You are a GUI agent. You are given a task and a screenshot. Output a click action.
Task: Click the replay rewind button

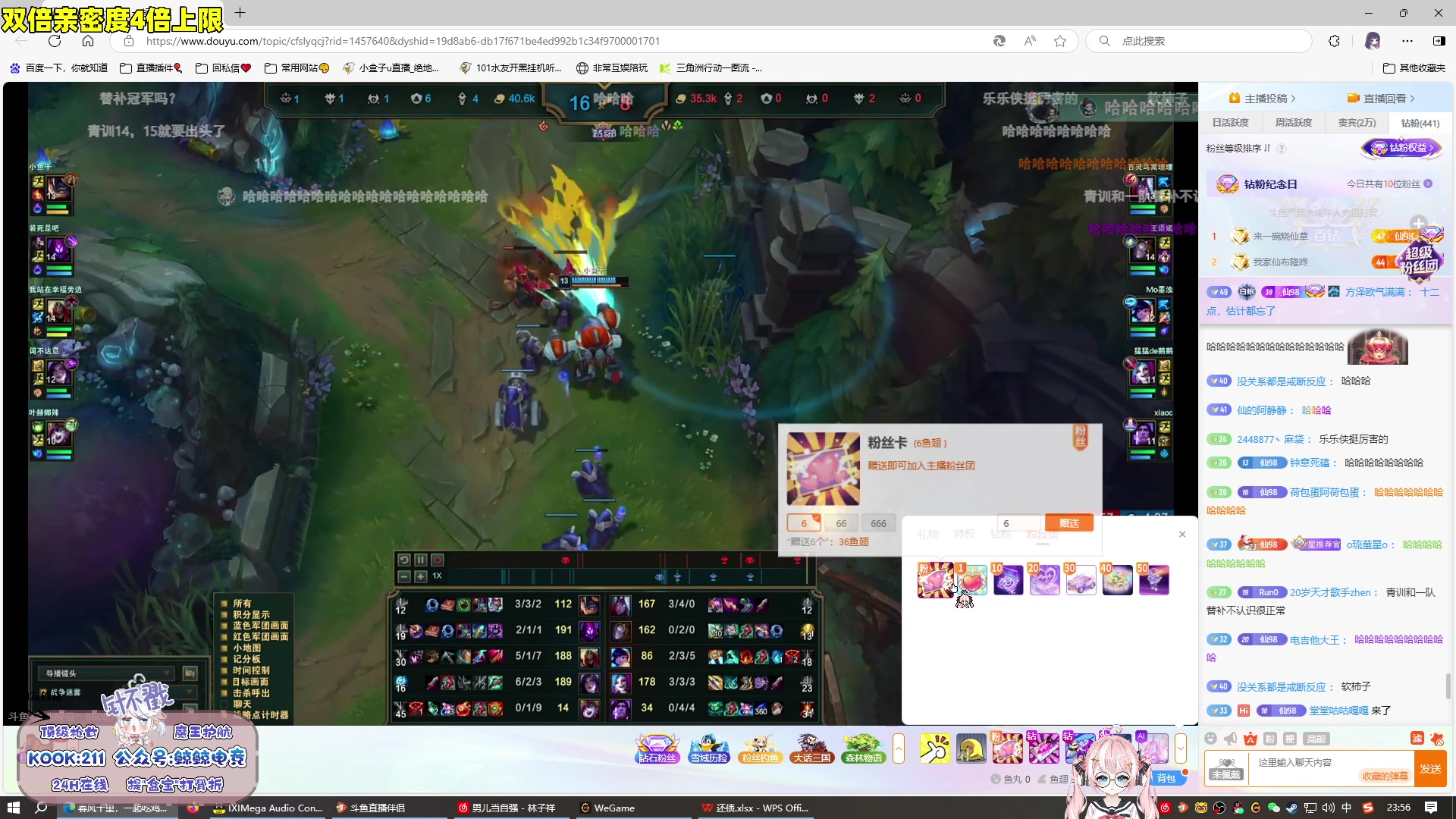pos(404,560)
